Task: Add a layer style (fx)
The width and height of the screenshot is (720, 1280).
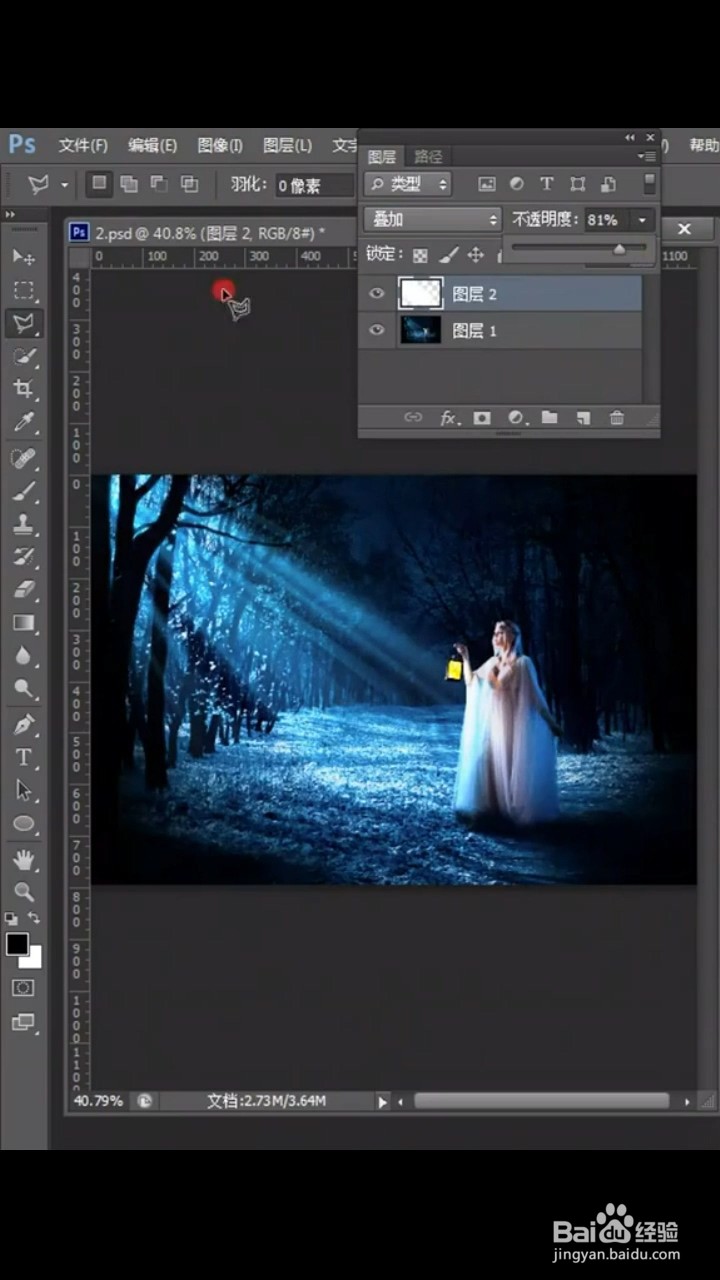Action: pyautogui.click(x=450, y=418)
